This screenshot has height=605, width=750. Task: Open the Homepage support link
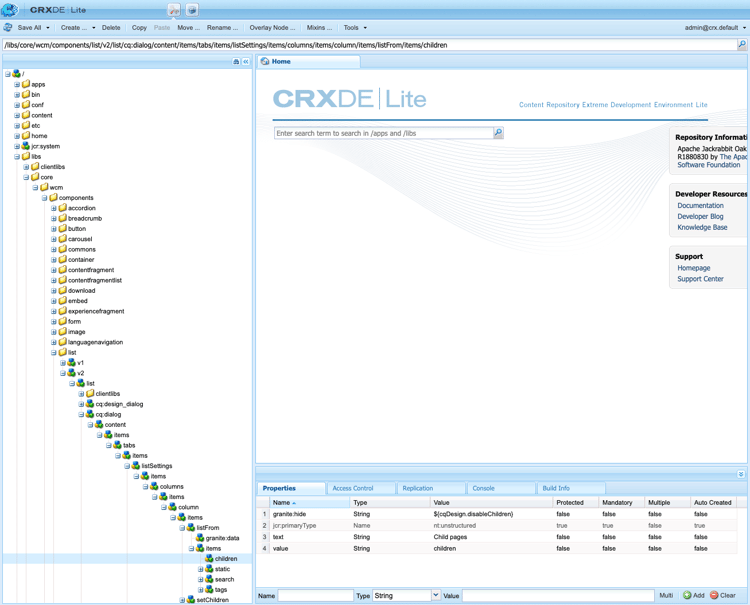pyautogui.click(x=694, y=268)
